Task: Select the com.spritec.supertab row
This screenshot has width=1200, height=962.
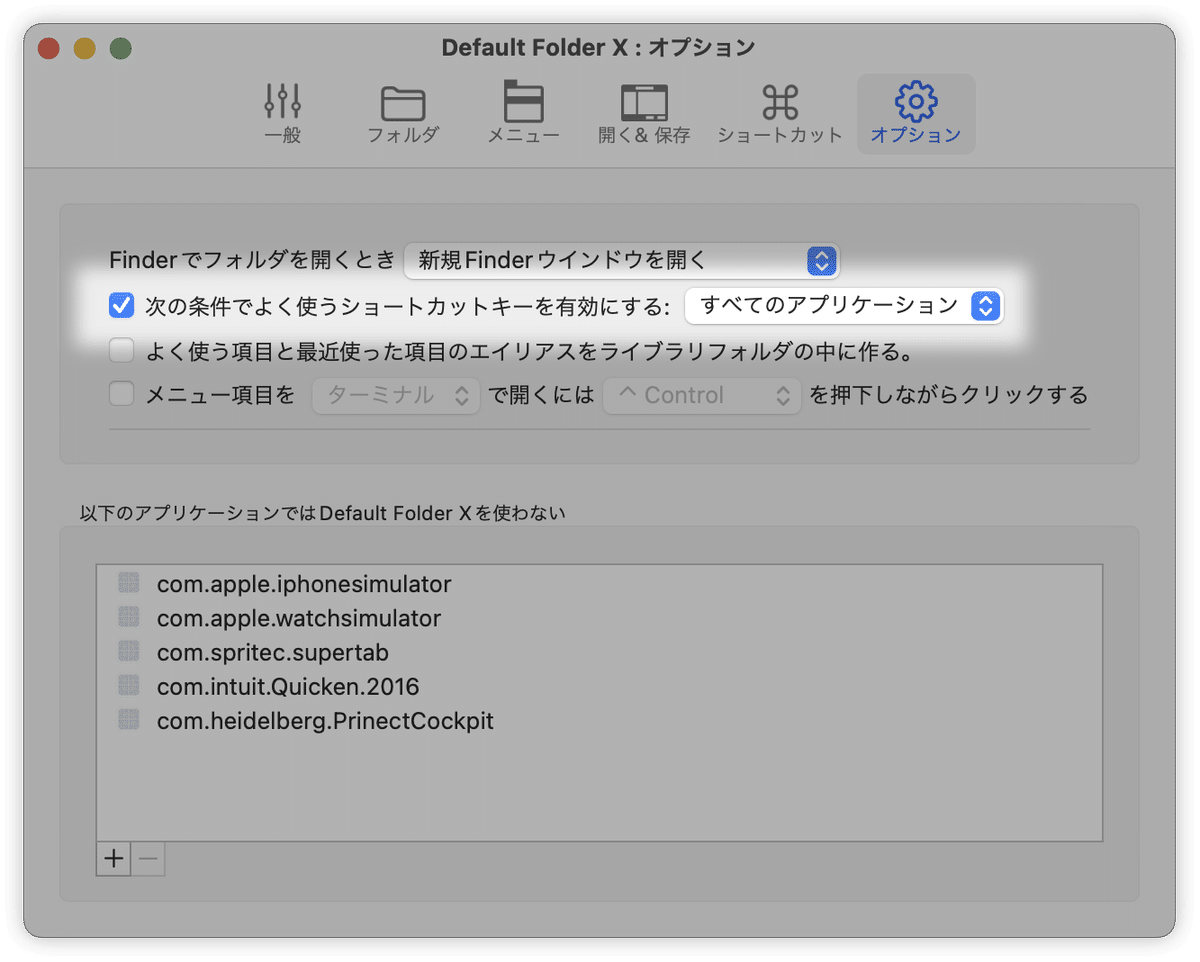Action: [599, 652]
